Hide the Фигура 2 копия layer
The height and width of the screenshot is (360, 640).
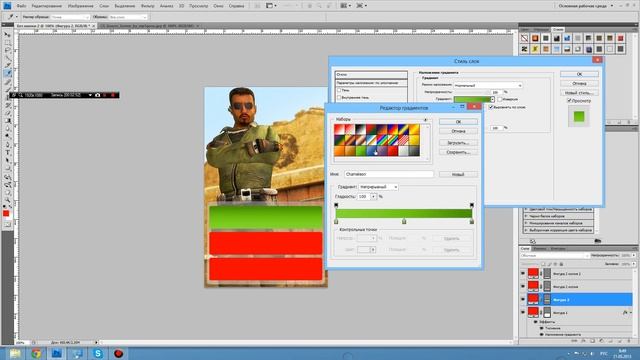[523, 287]
